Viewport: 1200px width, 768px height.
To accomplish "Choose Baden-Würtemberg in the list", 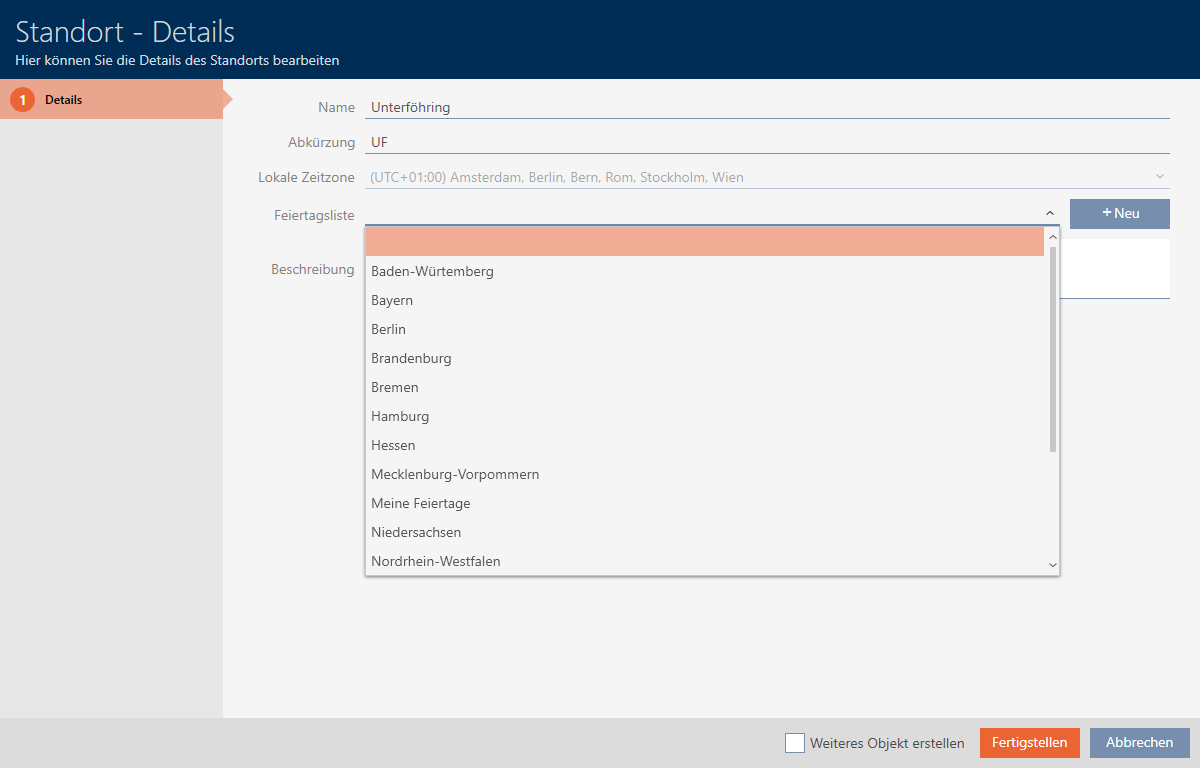I will 432,271.
